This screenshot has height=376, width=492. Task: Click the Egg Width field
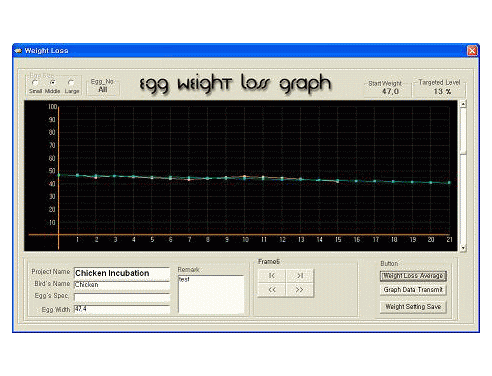(122, 309)
